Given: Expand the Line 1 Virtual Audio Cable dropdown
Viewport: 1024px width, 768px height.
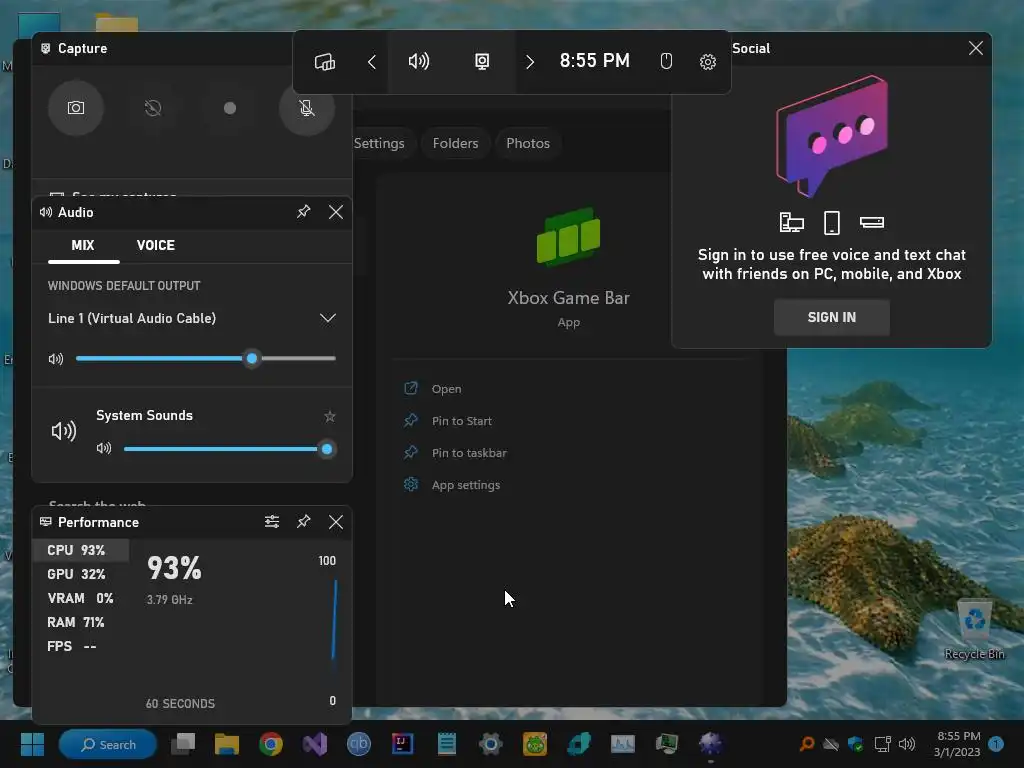Looking at the screenshot, I should tap(191, 319).
